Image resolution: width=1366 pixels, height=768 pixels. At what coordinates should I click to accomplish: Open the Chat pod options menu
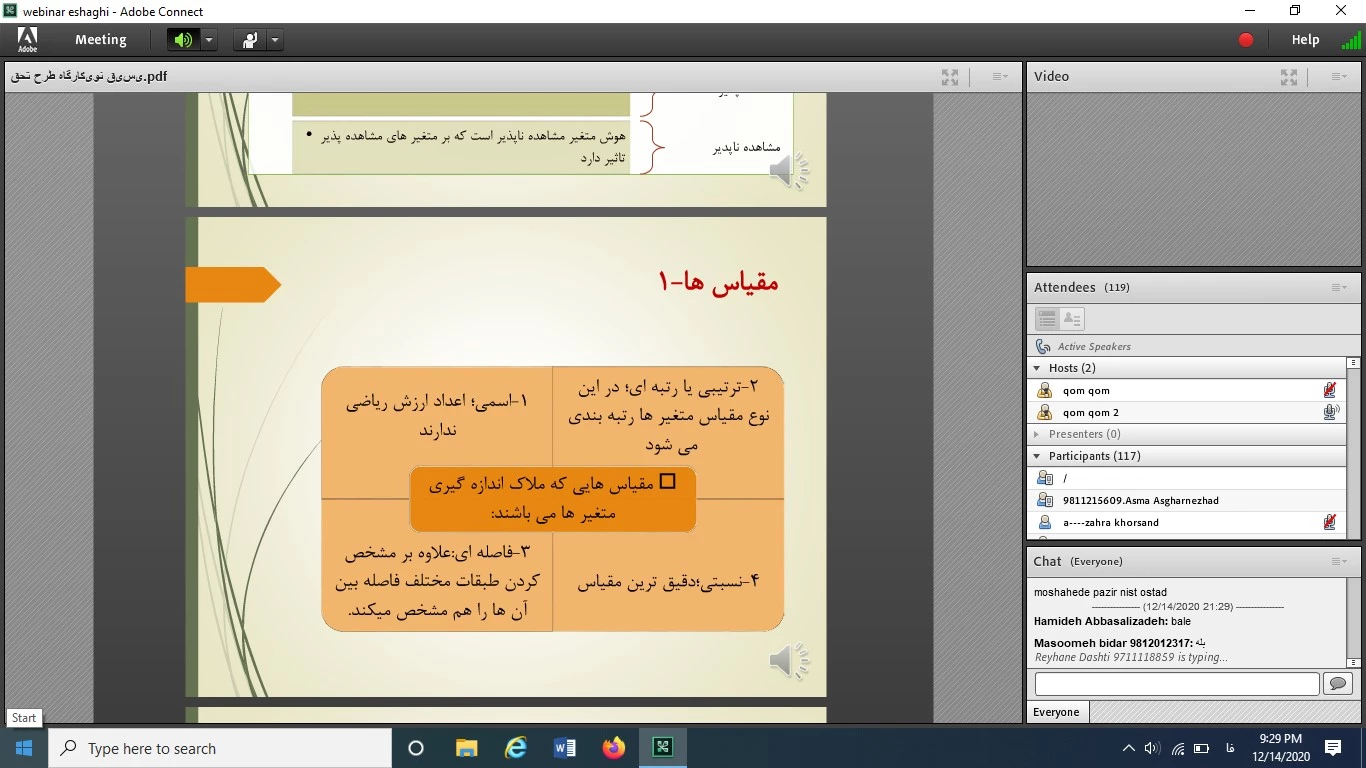pos(1339,562)
